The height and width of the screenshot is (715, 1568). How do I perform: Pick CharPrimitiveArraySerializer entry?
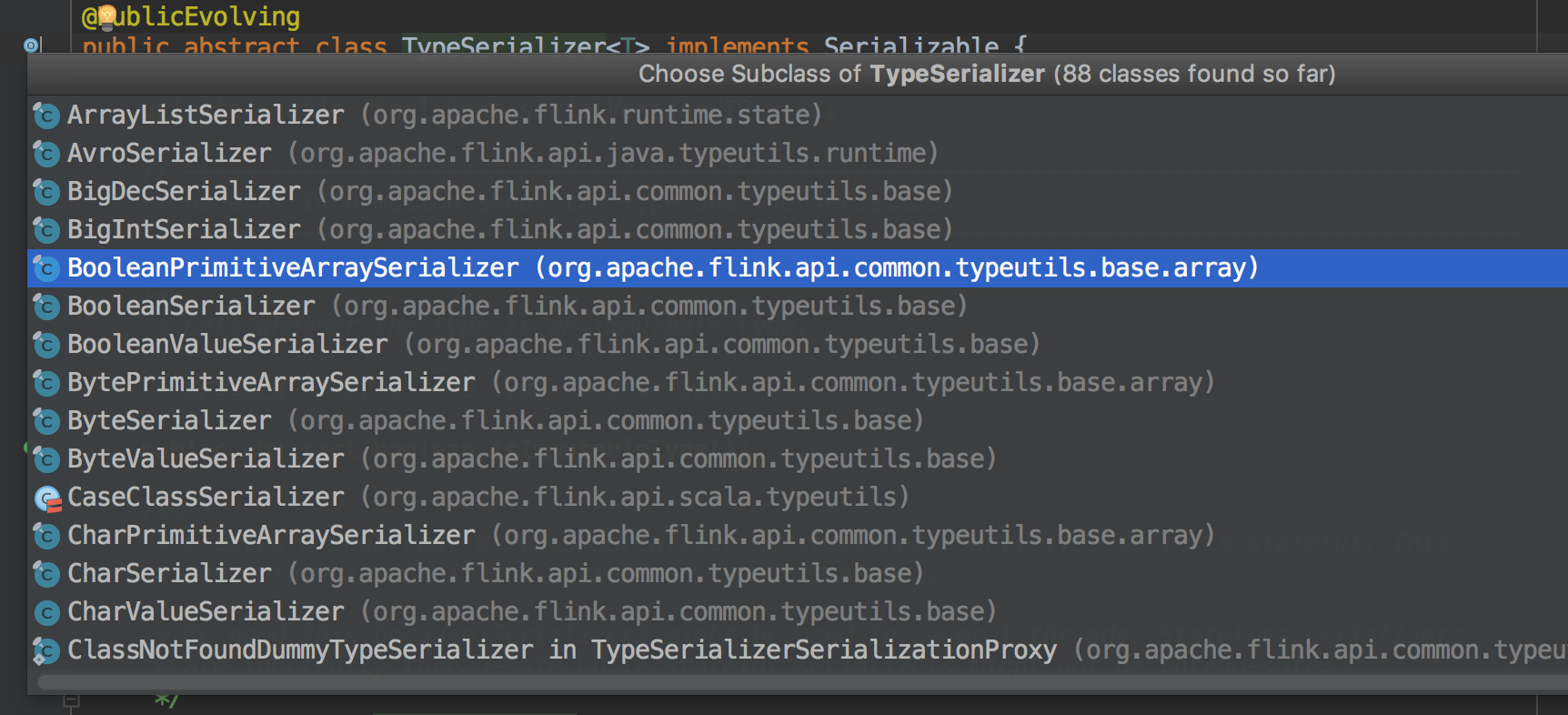(x=798, y=536)
